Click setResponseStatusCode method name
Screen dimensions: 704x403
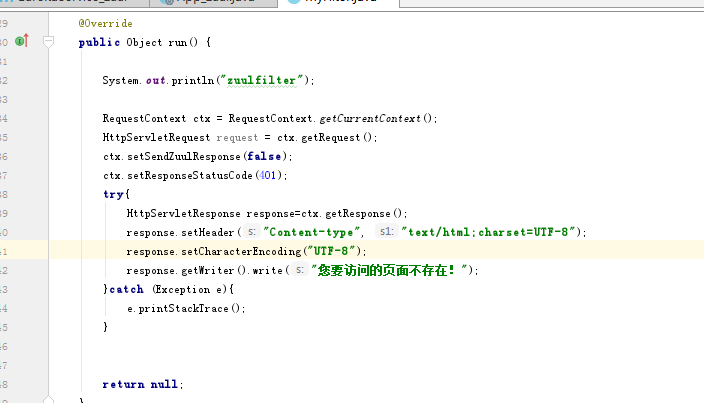pos(190,175)
